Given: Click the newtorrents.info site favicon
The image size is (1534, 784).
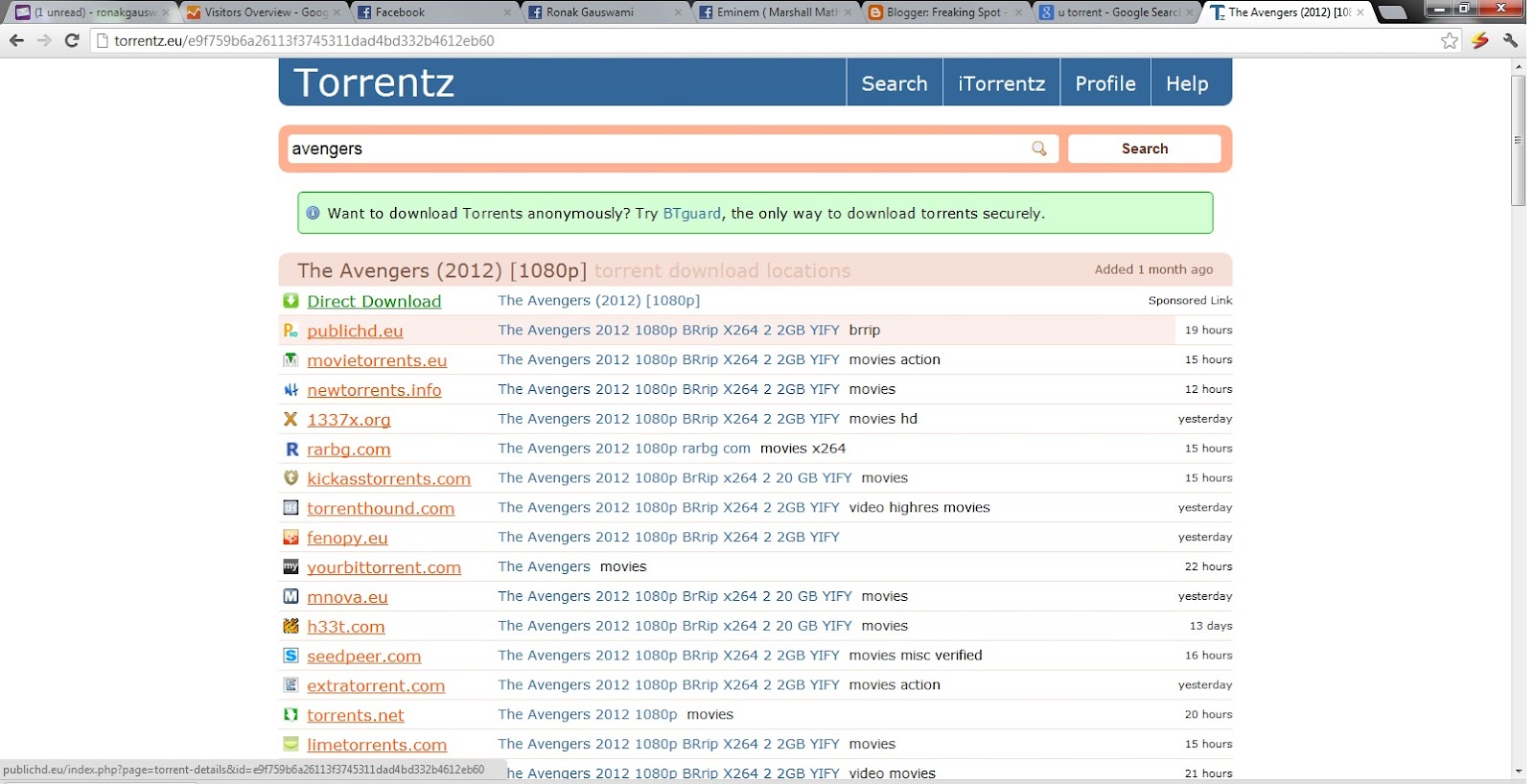Looking at the screenshot, I should pos(291,390).
